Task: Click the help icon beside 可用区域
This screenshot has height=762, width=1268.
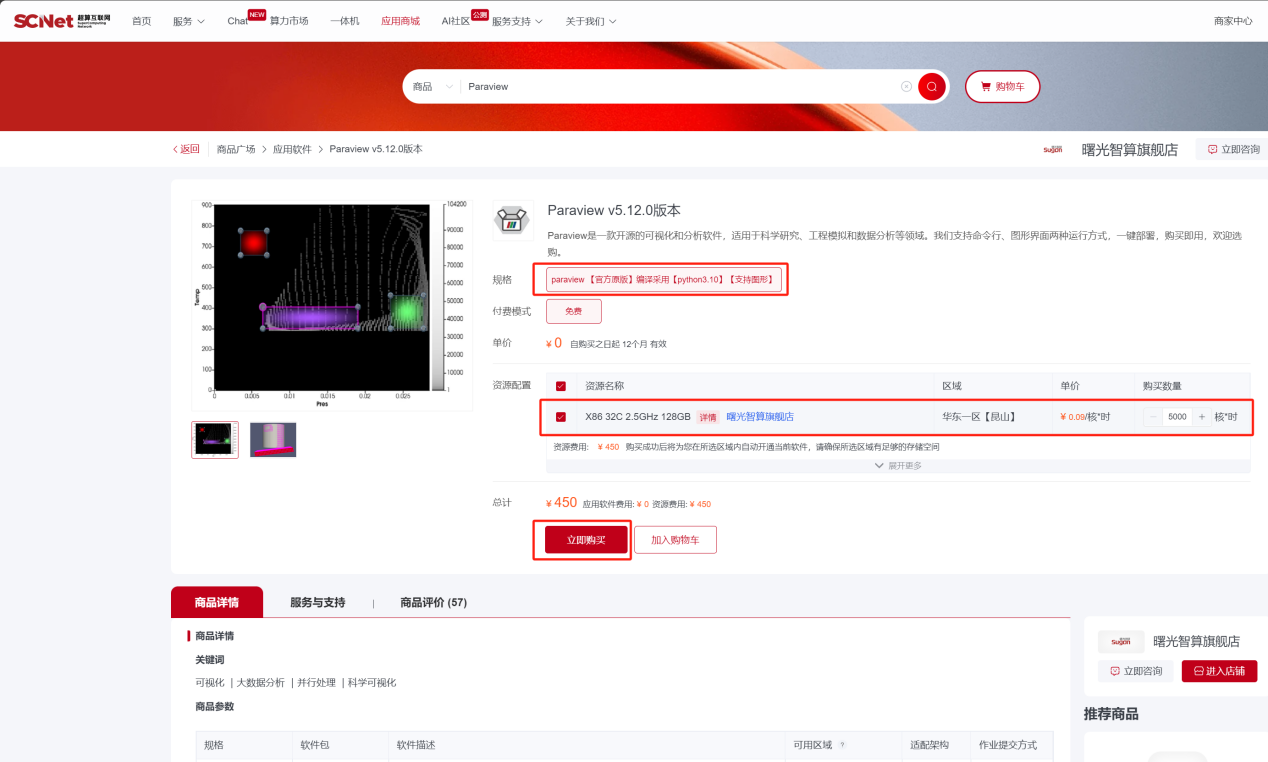Action: (x=842, y=745)
